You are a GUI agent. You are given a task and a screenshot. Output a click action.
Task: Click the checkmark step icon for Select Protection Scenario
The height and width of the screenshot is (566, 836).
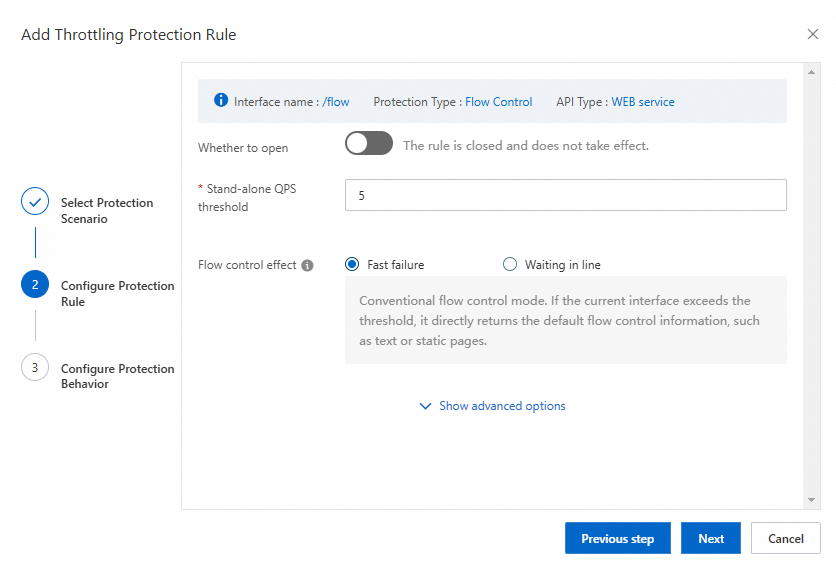point(35,202)
